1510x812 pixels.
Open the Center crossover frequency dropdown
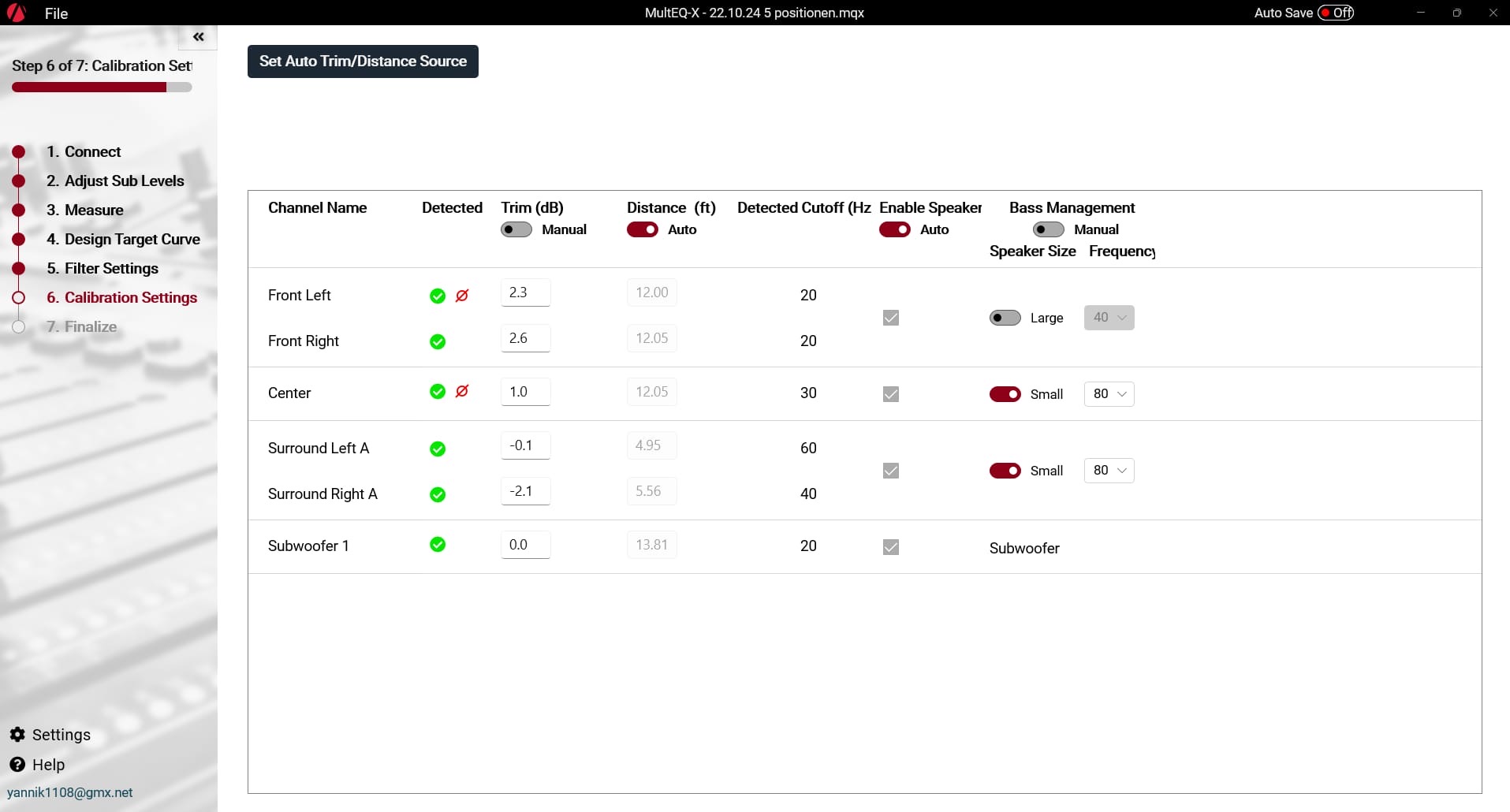[1109, 394]
